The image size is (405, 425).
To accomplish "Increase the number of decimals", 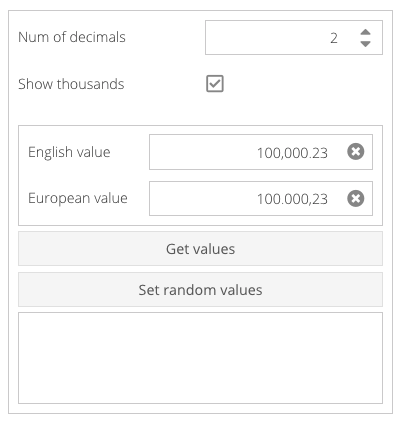I will point(366,32).
